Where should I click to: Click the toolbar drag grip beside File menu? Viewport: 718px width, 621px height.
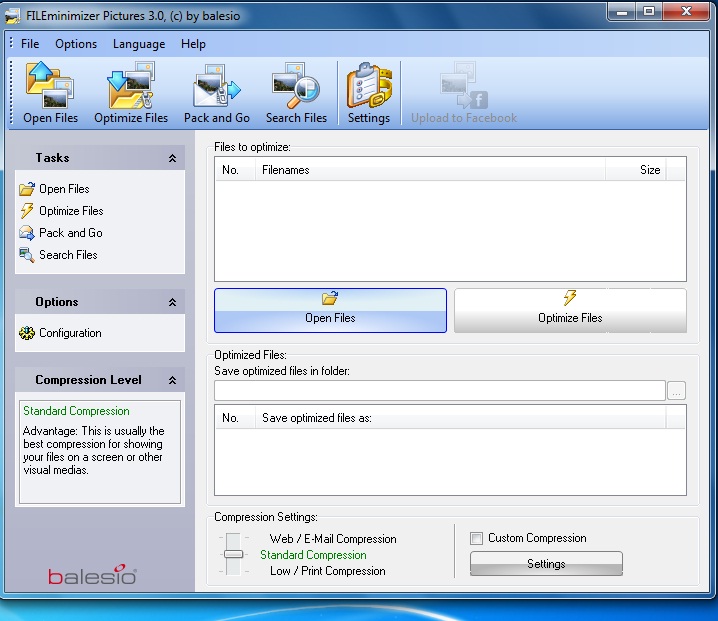coord(11,44)
